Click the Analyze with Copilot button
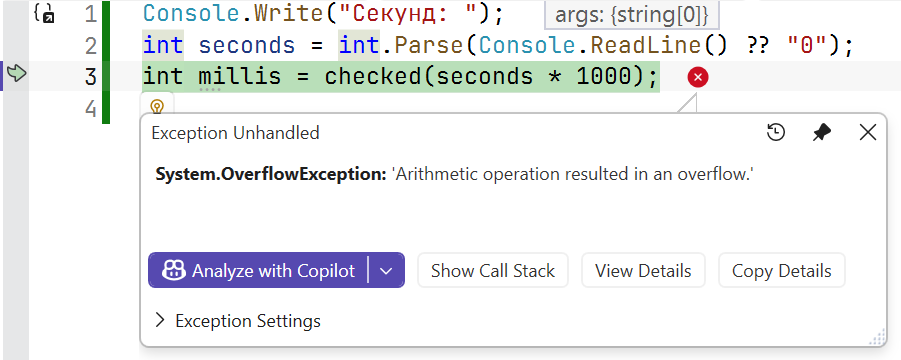The height and width of the screenshot is (360, 901). click(x=258, y=270)
